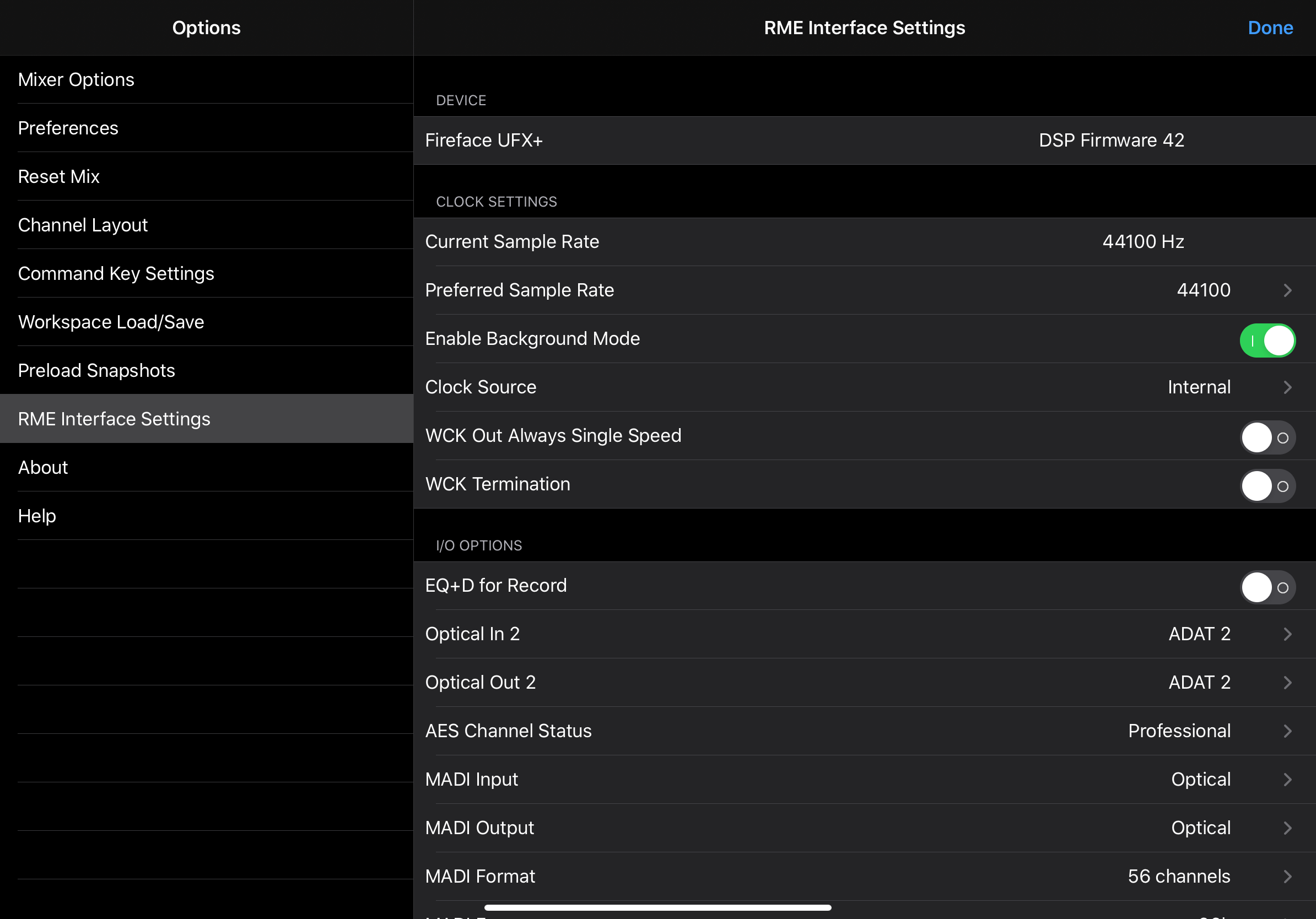1316x919 pixels.
Task: Toggle Enable Background Mode switch
Action: click(1267, 340)
